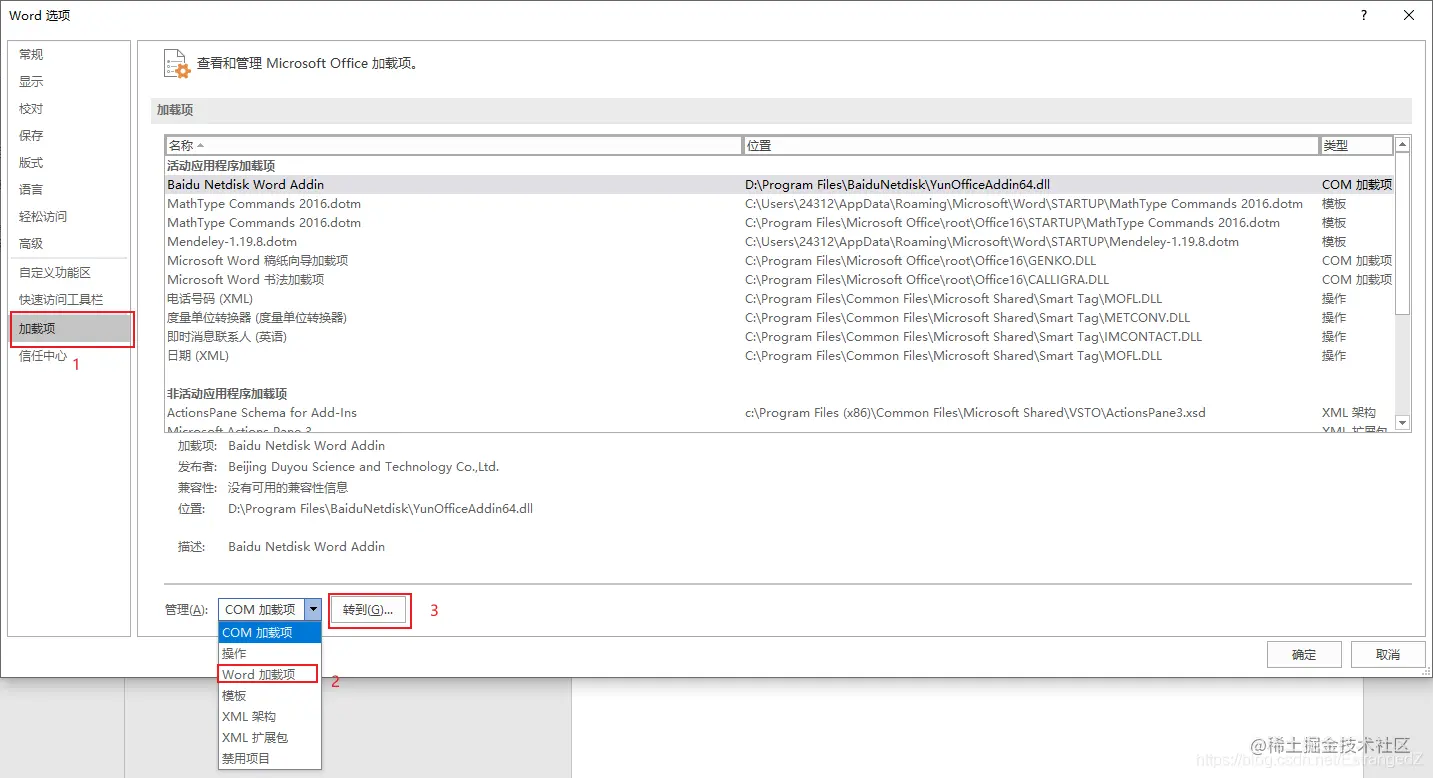The width and height of the screenshot is (1433, 778).
Task: Select Microsoft Word 稿纸向导加载项 row
Action: coord(779,261)
